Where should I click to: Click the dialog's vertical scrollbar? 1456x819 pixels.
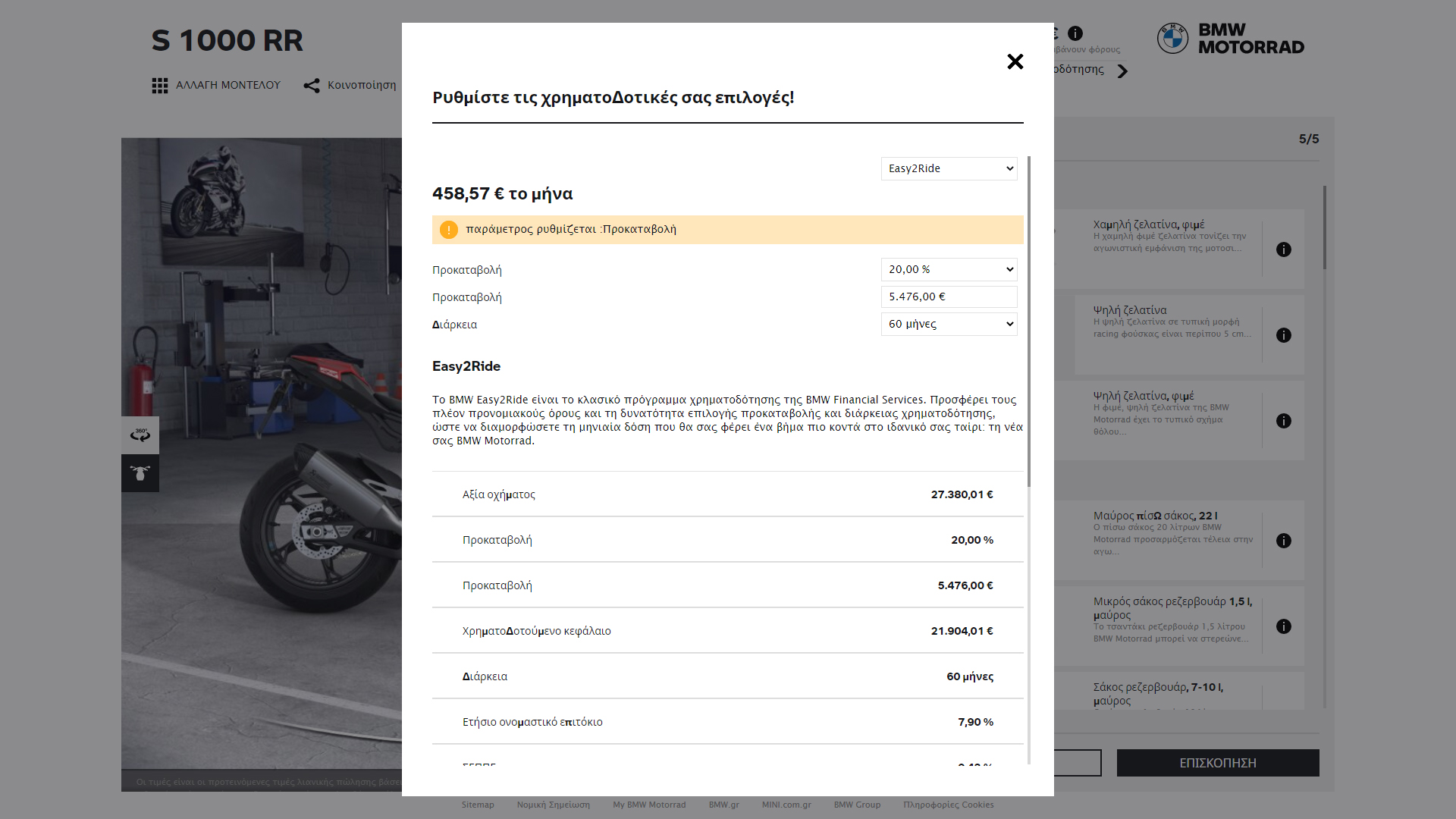coord(1029,322)
